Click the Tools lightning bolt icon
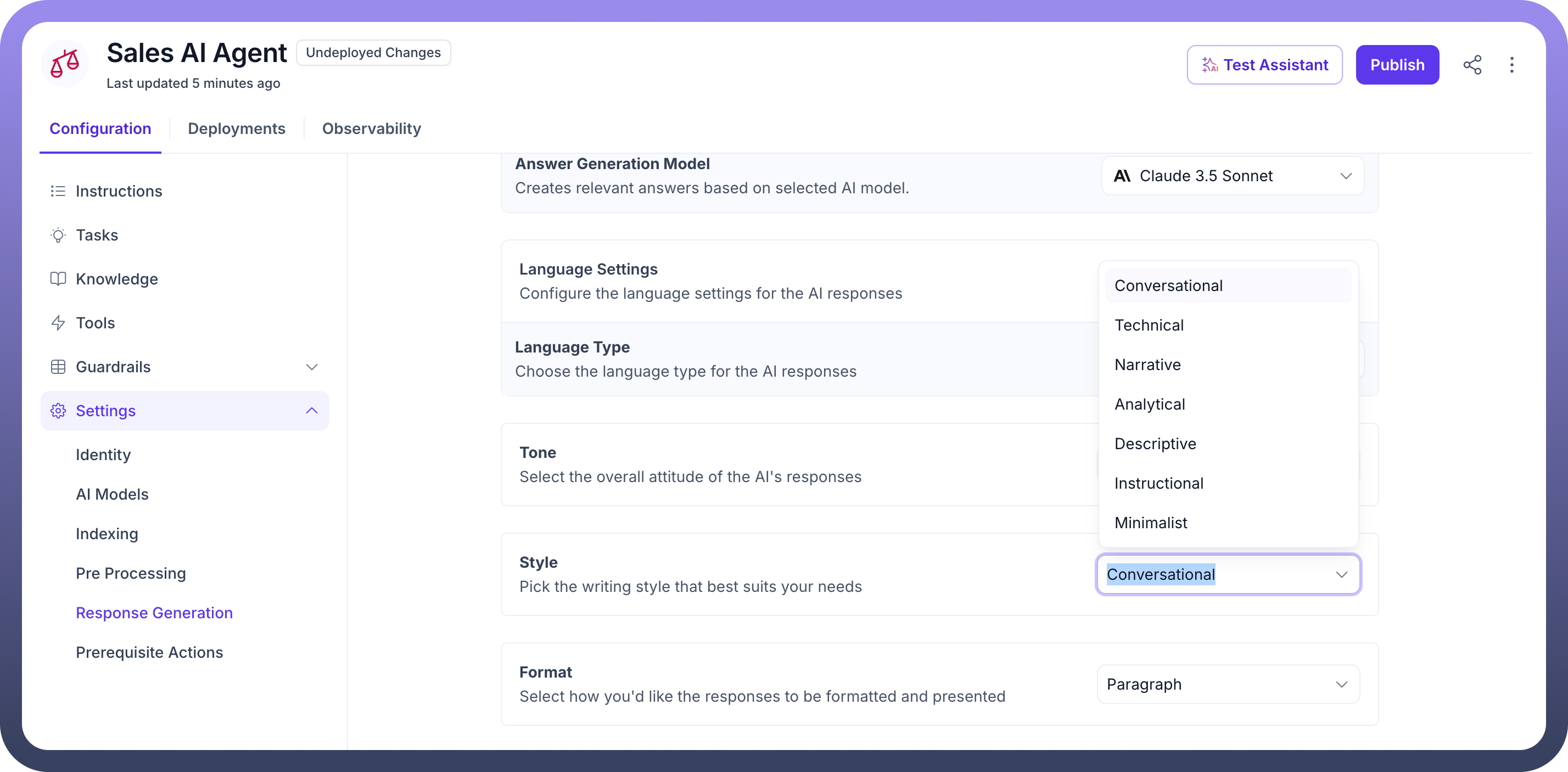The width and height of the screenshot is (1568, 772). [x=58, y=323]
